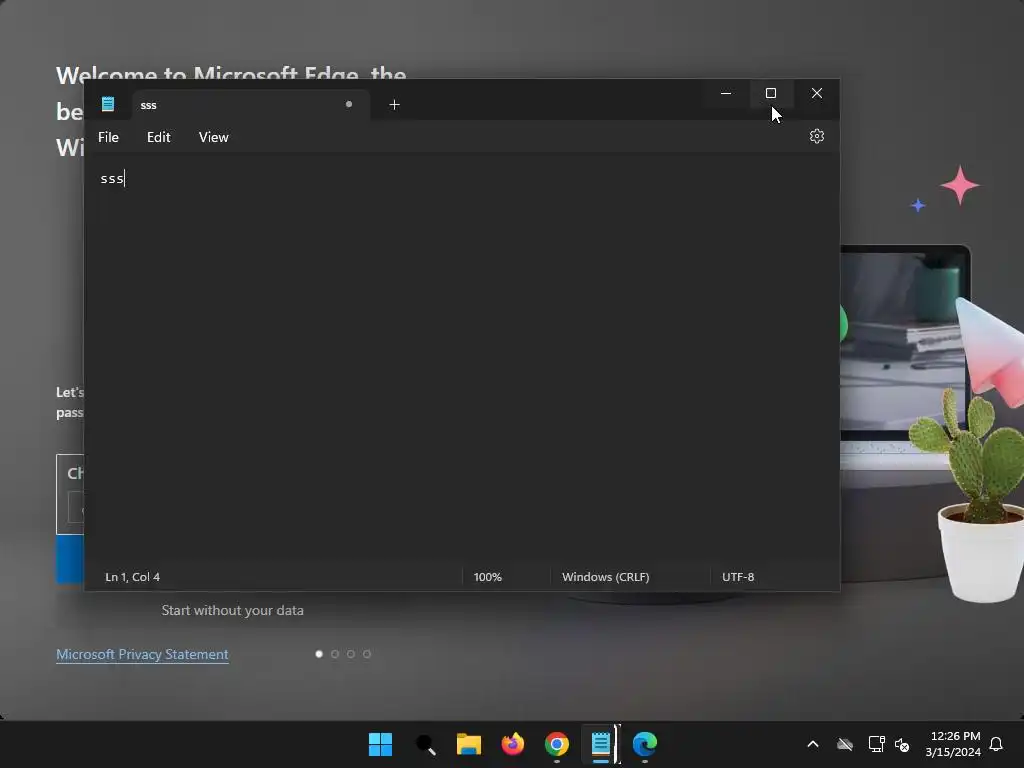1024x768 pixels.
Task: Switch to Microsoft Edge in taskbar
Action: 645,744
